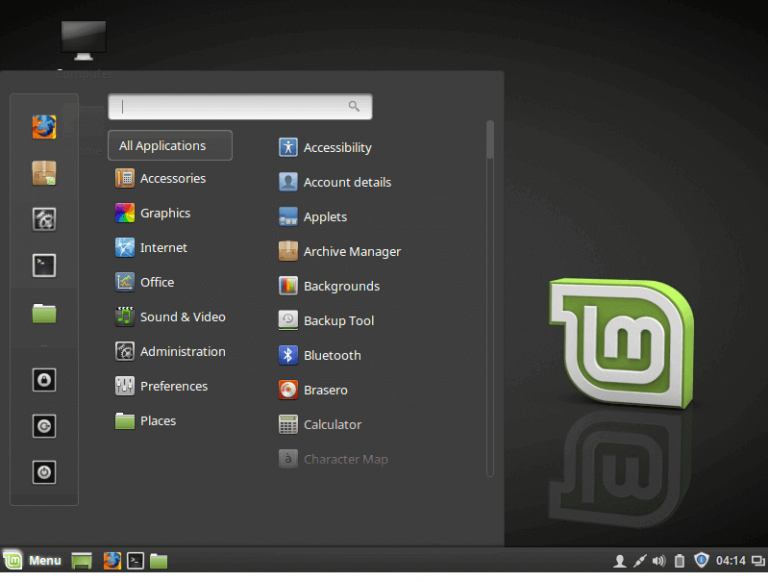Screen dimensions: 768x582
Task: Launch Backup Tool
Action: coord(327,321)
